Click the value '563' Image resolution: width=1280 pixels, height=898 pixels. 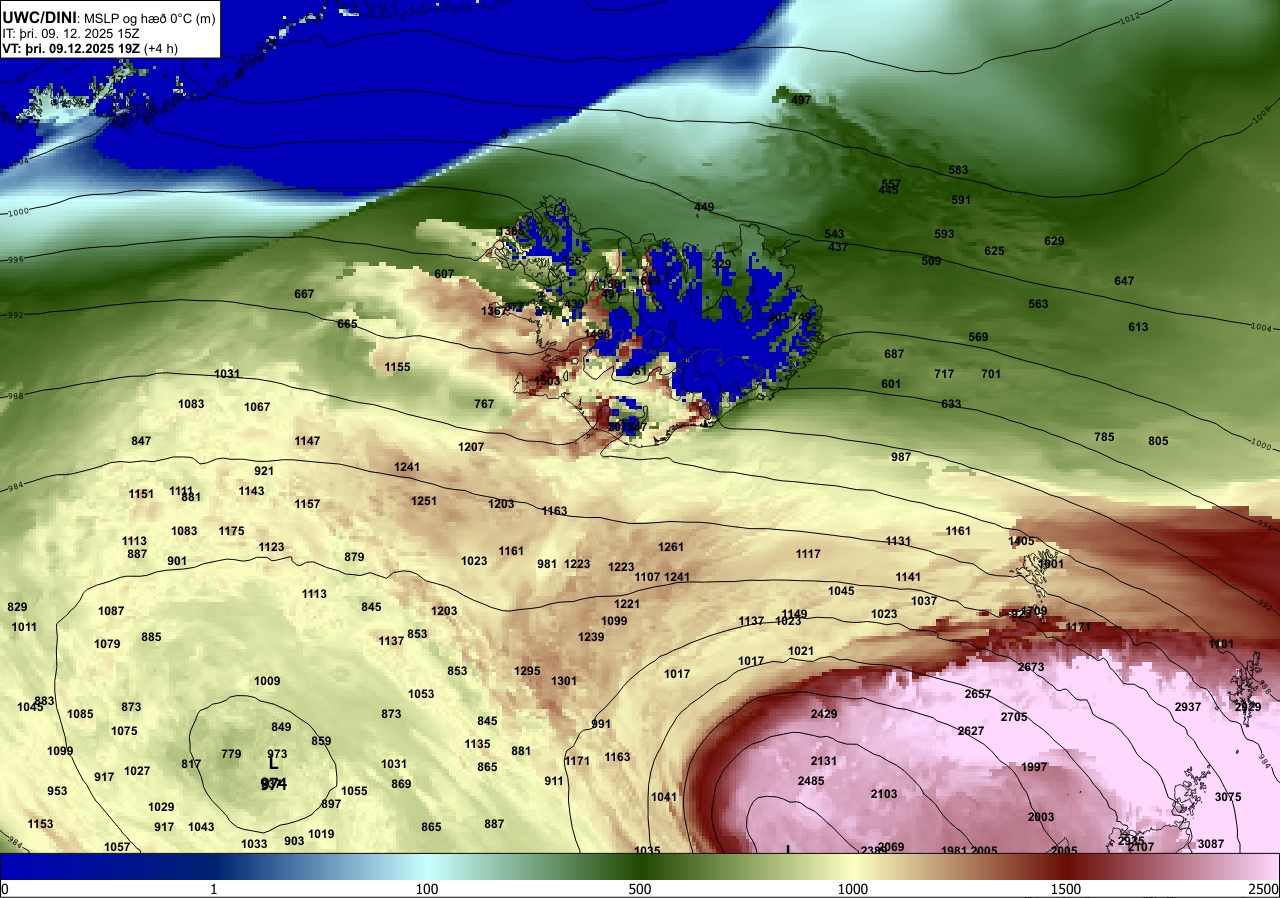(x=1038, y=304)
